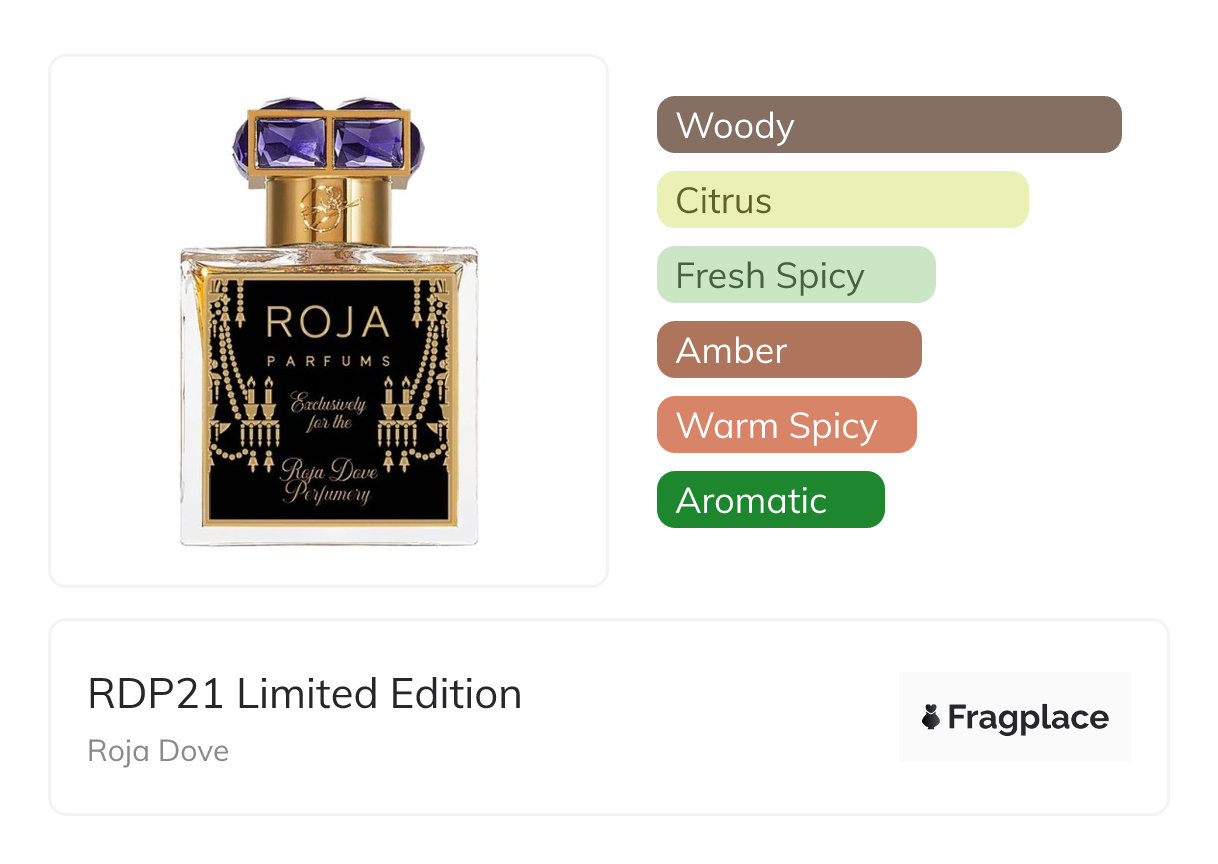Select the green Aromatic accord bar
1218x864 pixels.
(770, 500)
